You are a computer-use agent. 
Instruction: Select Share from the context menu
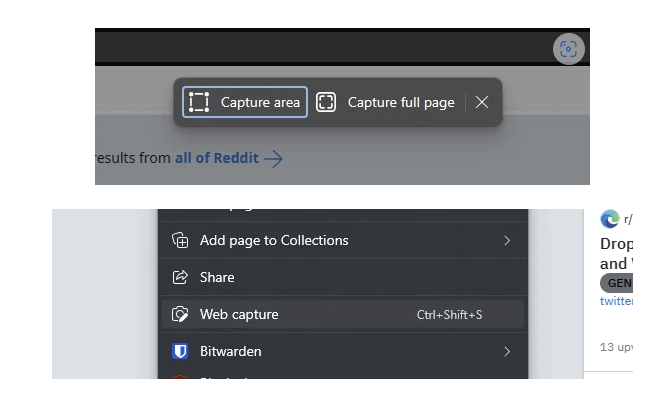click(x=343, y=278)
